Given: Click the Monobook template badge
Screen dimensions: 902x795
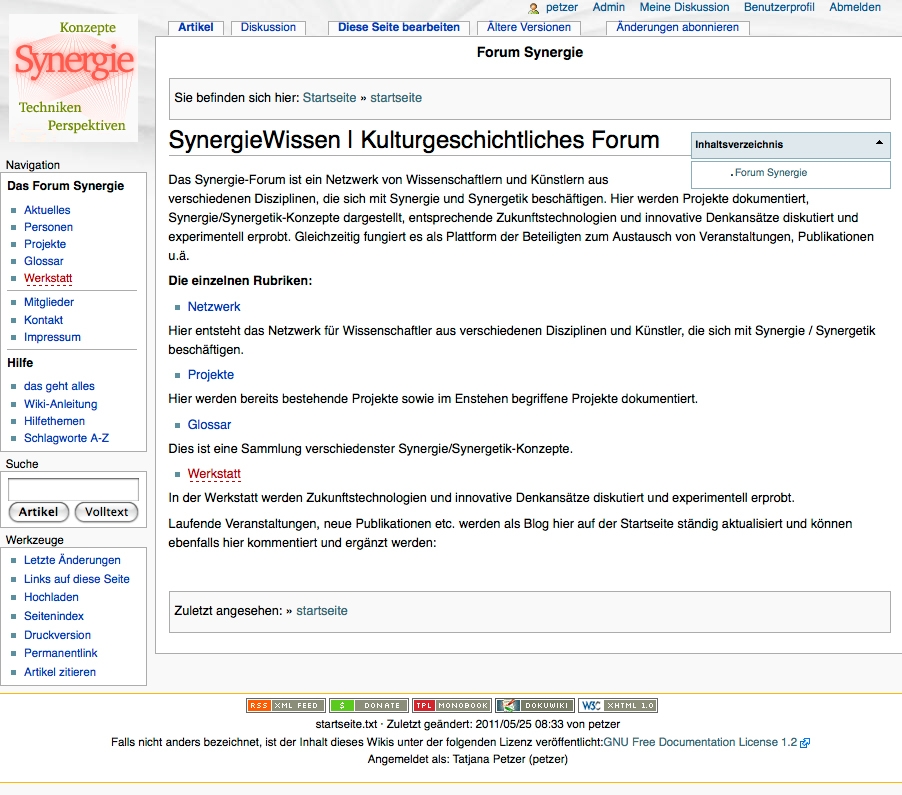Looking at the screenshot, I should [x=451, y=705].
